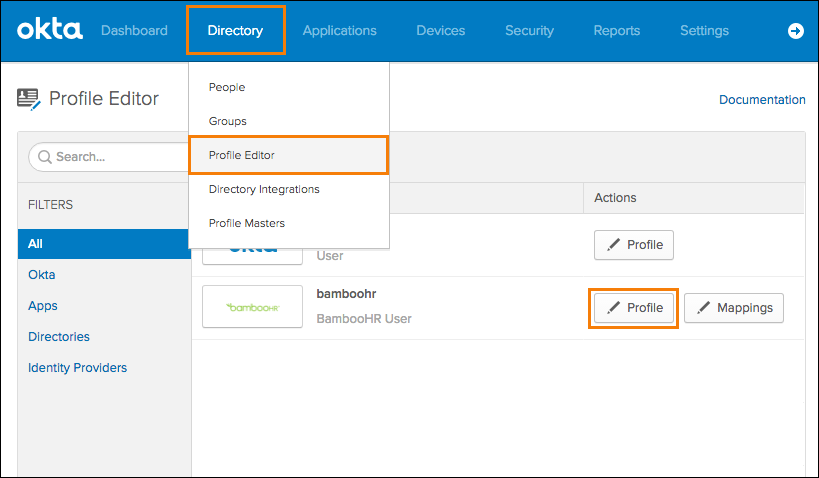Filter by Apps profiles
Screen dimensions: 819x478
(x=43, y=306)
